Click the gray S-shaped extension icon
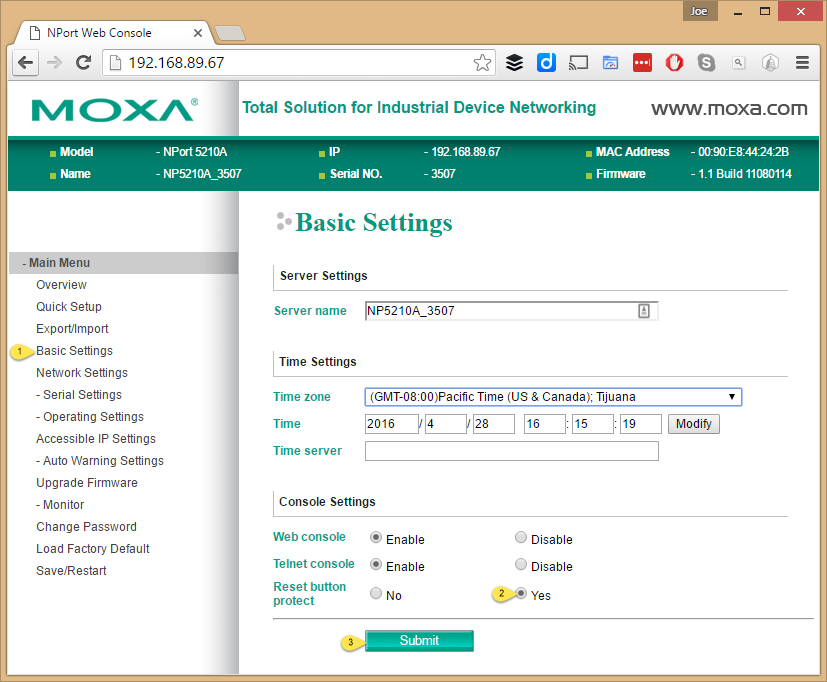The width and height of the screenshot is (827, 682). pos(706,63)
